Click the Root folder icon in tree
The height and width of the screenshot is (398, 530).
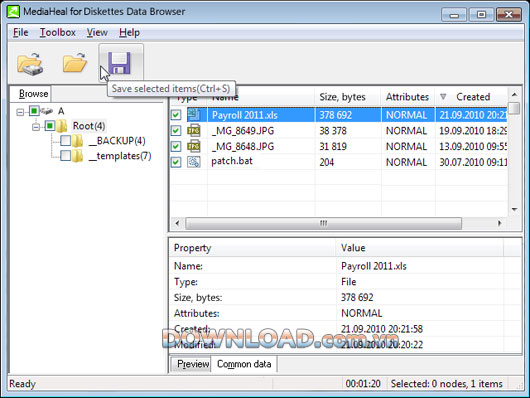[62, 126]
